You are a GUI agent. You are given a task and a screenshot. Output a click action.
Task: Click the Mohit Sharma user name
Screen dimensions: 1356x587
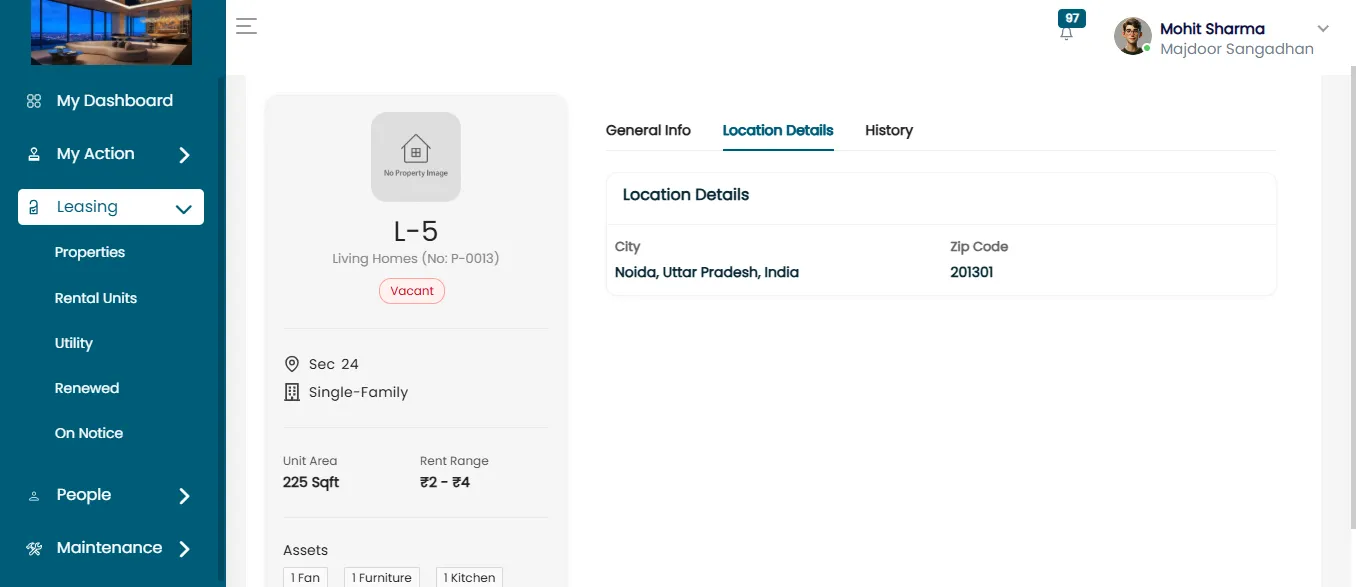coord(1212,29)
